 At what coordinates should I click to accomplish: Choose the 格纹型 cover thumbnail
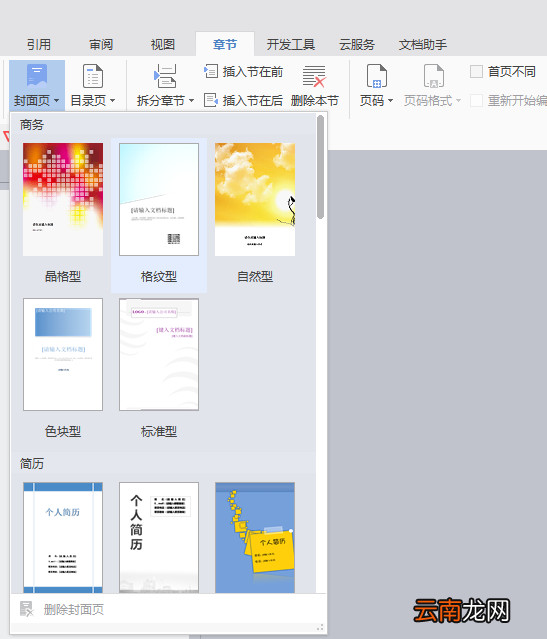pos(159,199)
